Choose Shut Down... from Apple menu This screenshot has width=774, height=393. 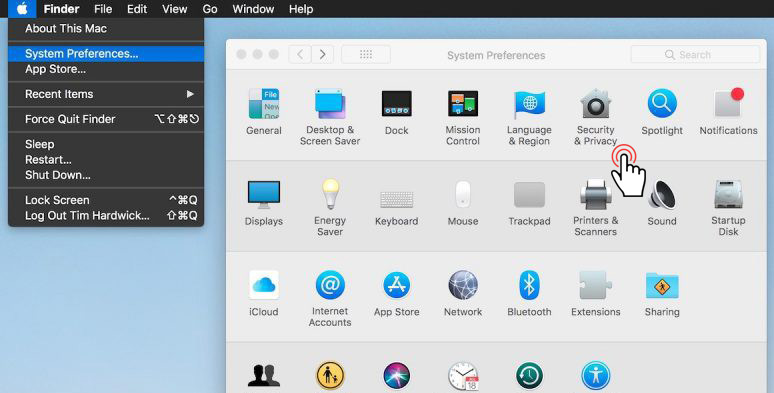click(x=106, y=175)
